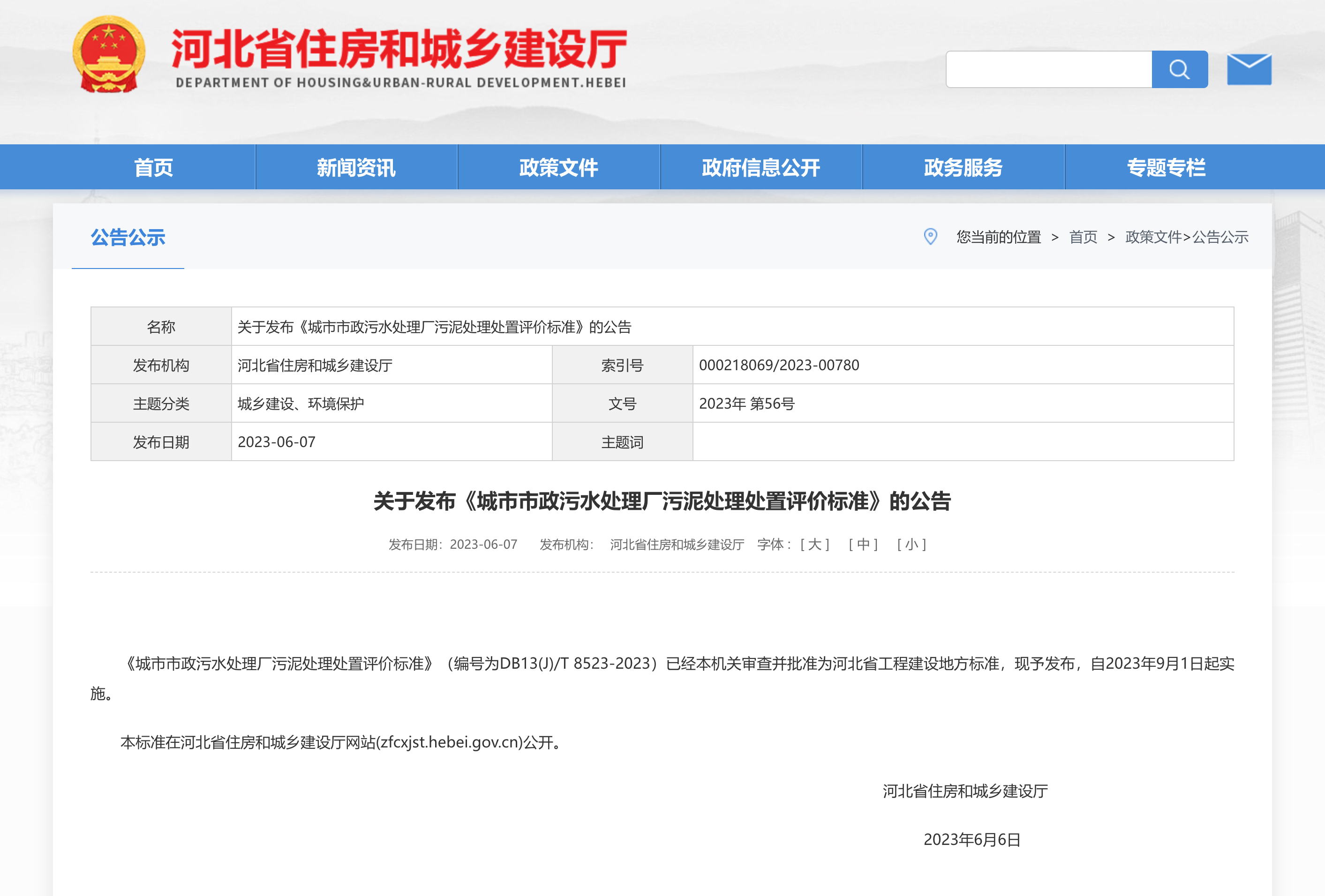
Task: Click the national emblem logo
Action: 108,54
